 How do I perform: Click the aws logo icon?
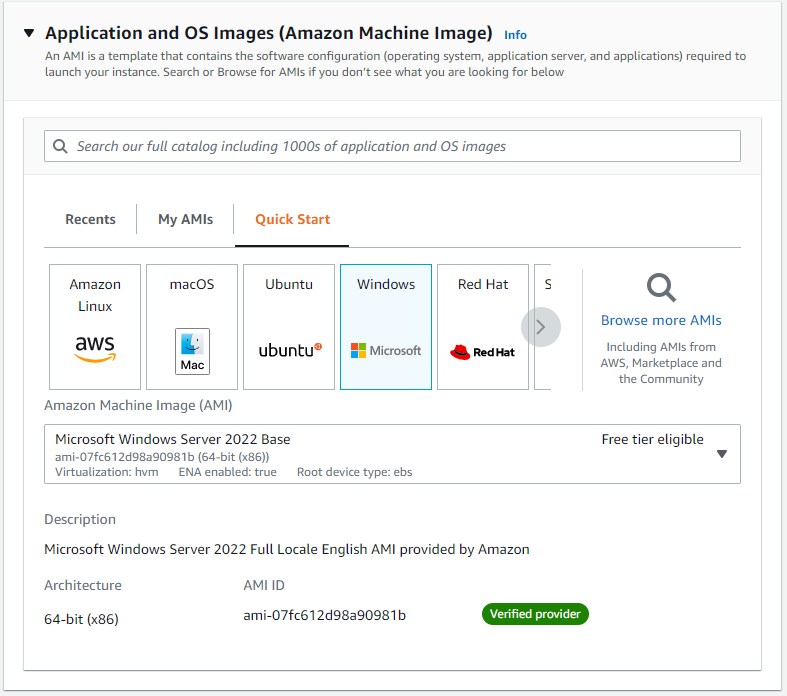coord(95,349)
